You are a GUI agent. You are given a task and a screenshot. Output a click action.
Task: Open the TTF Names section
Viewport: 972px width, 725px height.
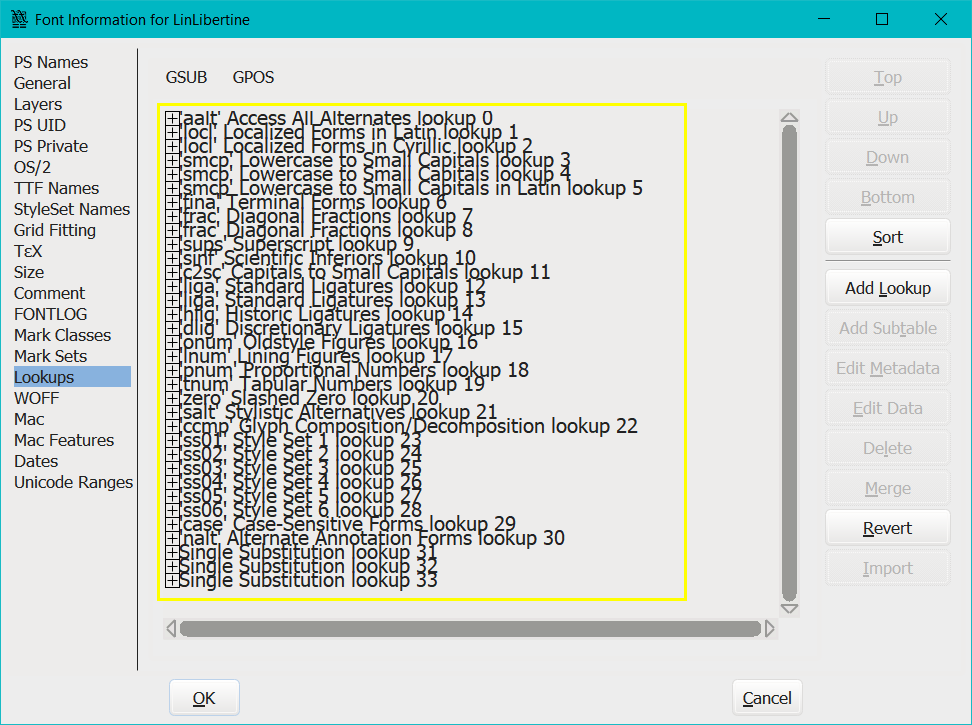click(56, 188)
